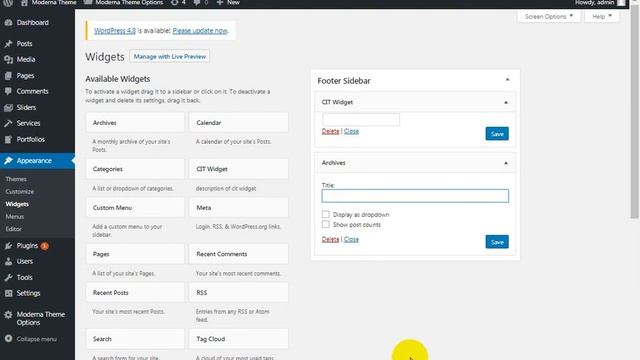Click the page vertical scrollbar
The height and width of the screenshot is (360, 640).
634,112
